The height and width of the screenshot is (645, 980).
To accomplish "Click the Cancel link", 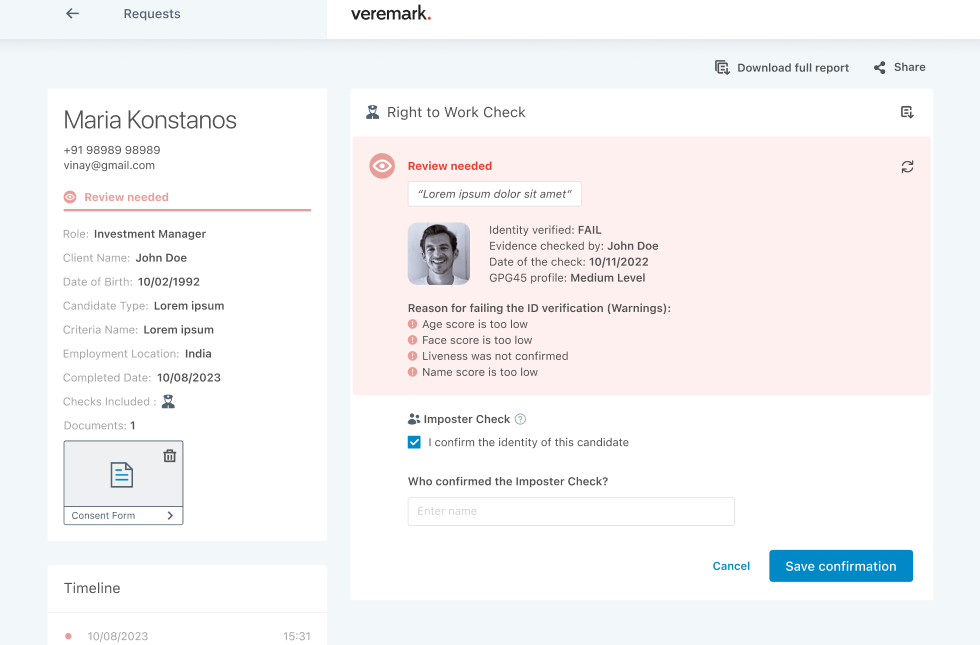I will pos(731,565).
